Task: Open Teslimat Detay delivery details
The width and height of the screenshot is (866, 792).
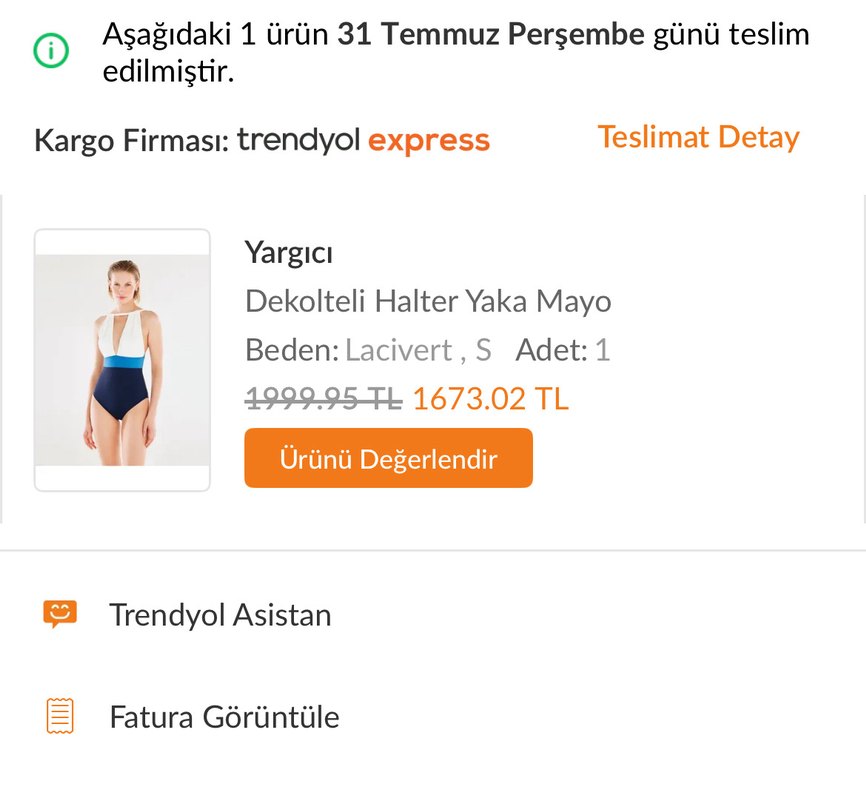Action: click(x=698, y=137)
